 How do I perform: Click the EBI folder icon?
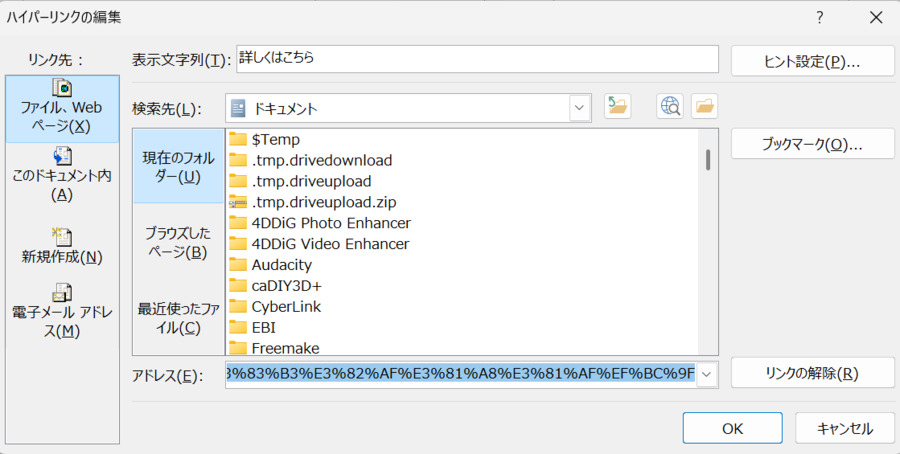click(x=238, y=327)
